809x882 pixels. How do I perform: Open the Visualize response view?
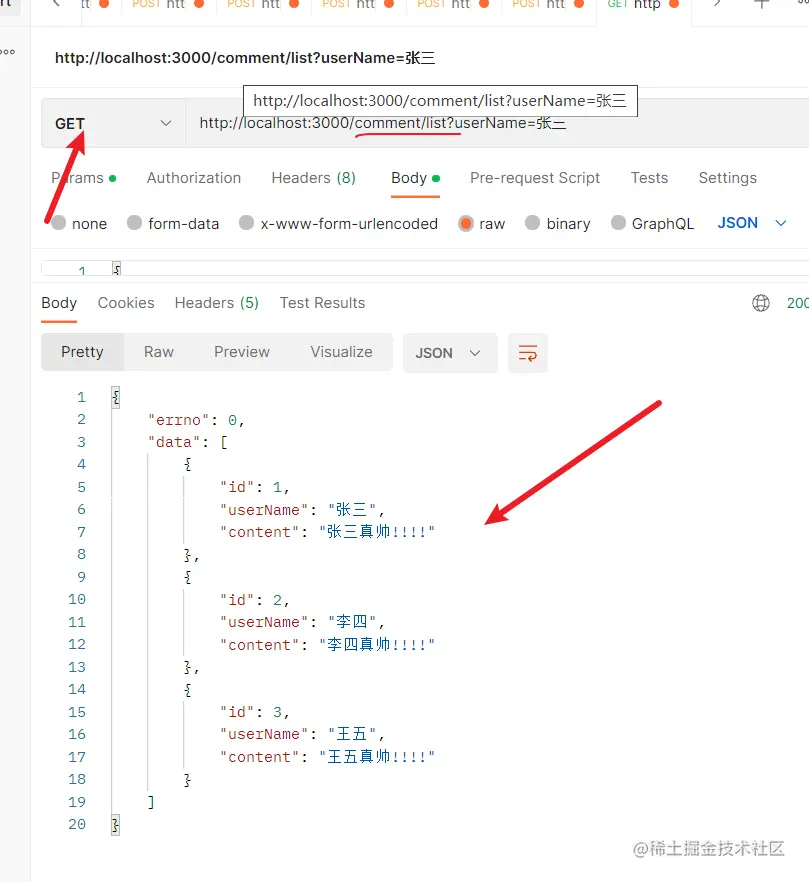coord(341,352)
